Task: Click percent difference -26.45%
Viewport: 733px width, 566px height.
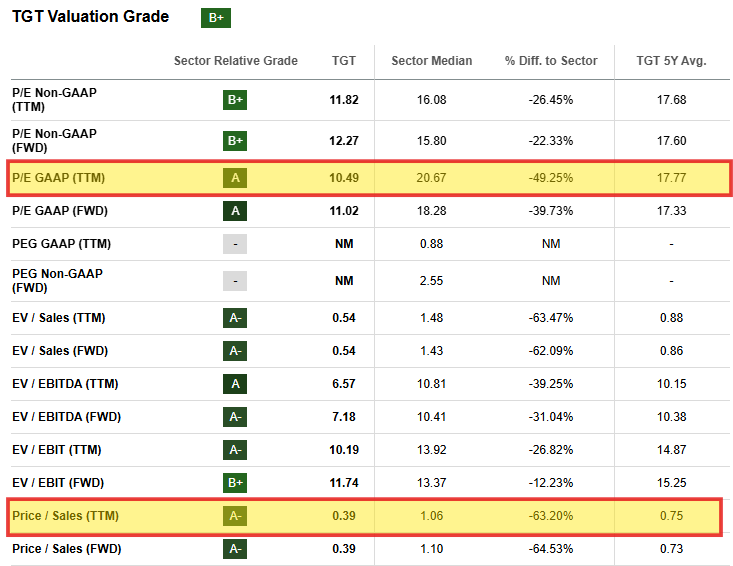Action: [551, 100]
